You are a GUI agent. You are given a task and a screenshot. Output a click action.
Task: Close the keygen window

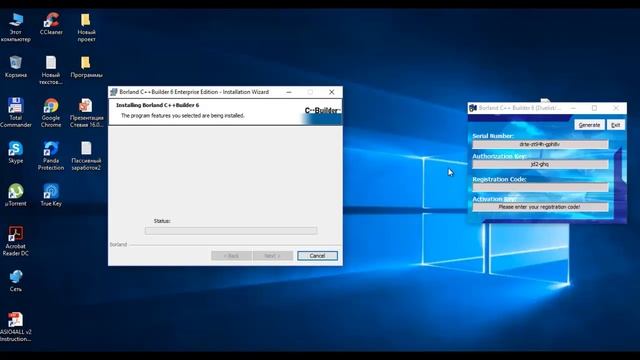616,108
